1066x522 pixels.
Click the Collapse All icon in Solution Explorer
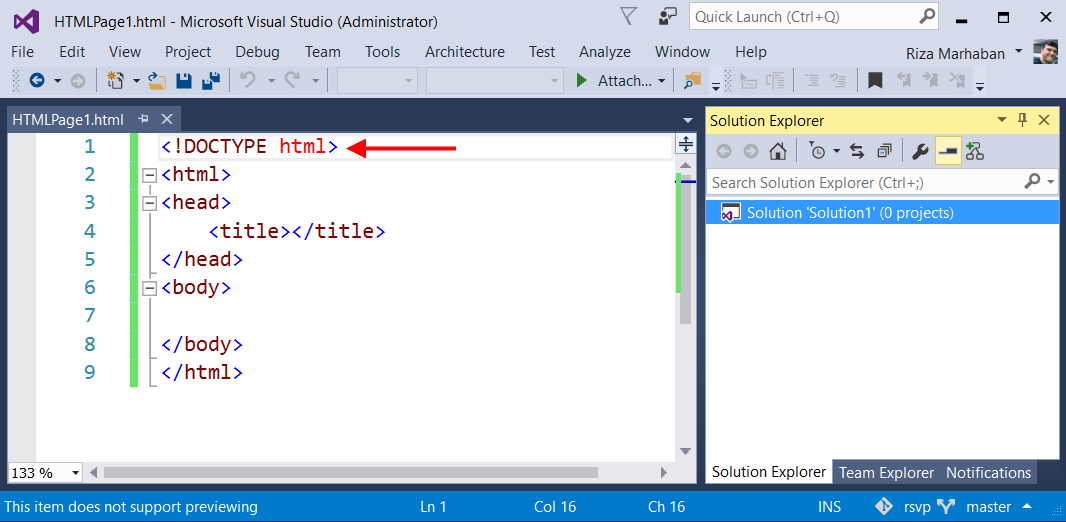(x=884, y=151)
